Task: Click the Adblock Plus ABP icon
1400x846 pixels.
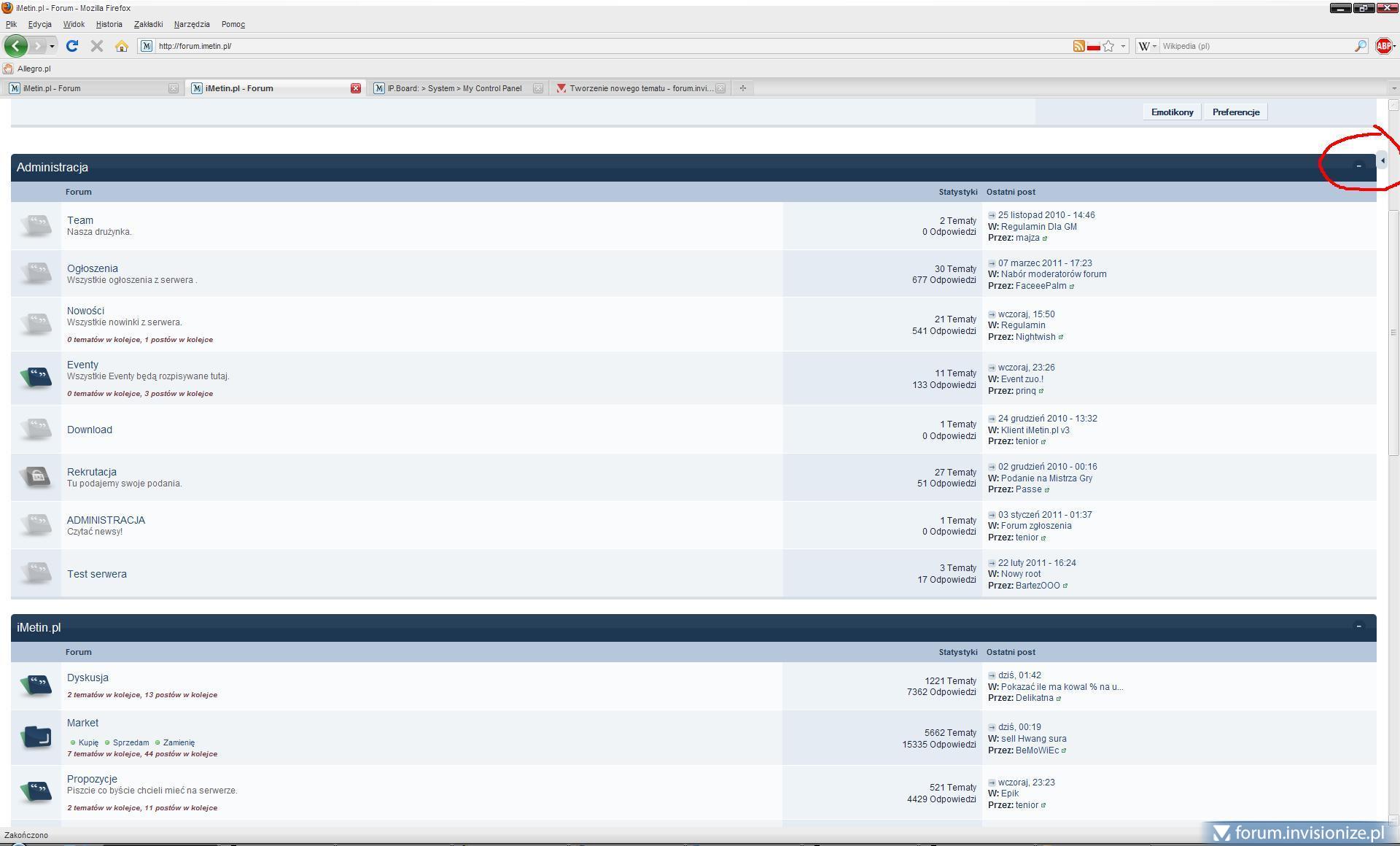Action: coord(1383,46)
